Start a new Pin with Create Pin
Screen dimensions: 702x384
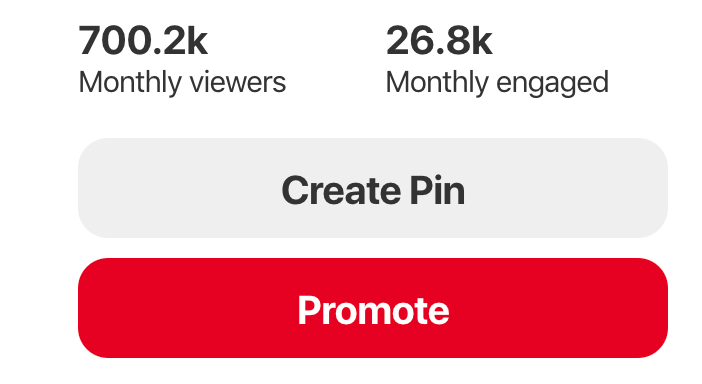372,188
